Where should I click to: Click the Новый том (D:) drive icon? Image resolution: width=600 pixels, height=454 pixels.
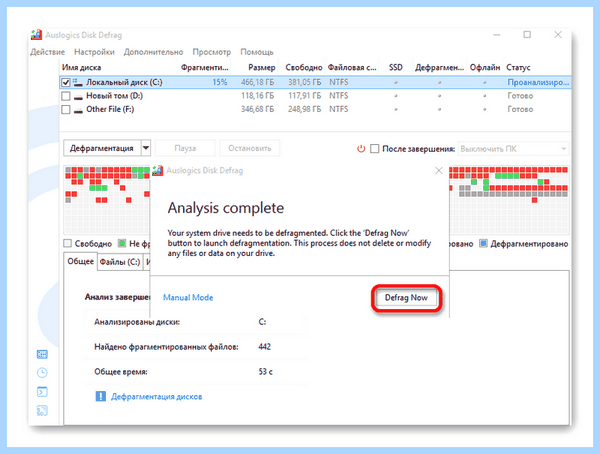pos(78,96)
